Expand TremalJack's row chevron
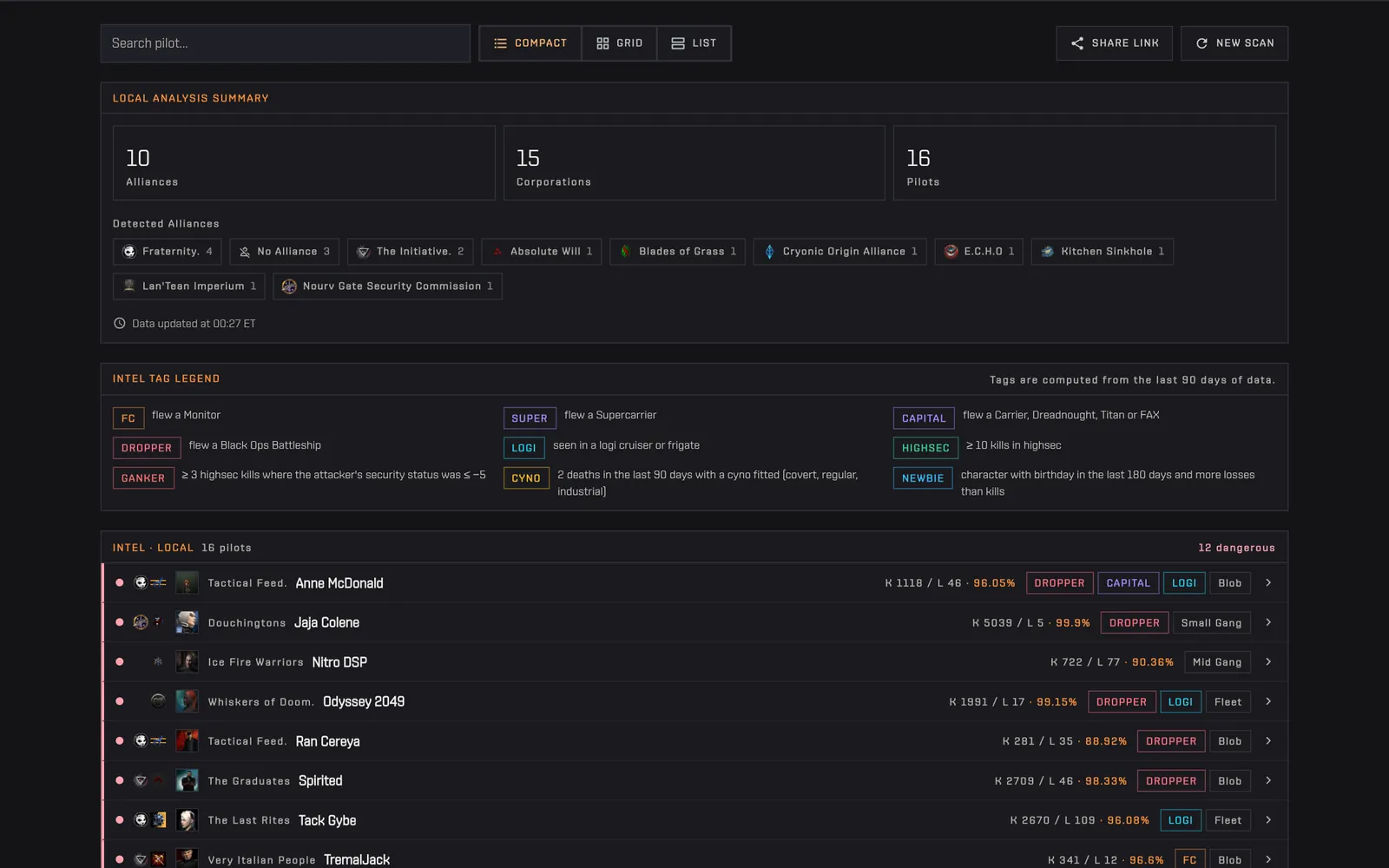 click(x=1268, y=860)
